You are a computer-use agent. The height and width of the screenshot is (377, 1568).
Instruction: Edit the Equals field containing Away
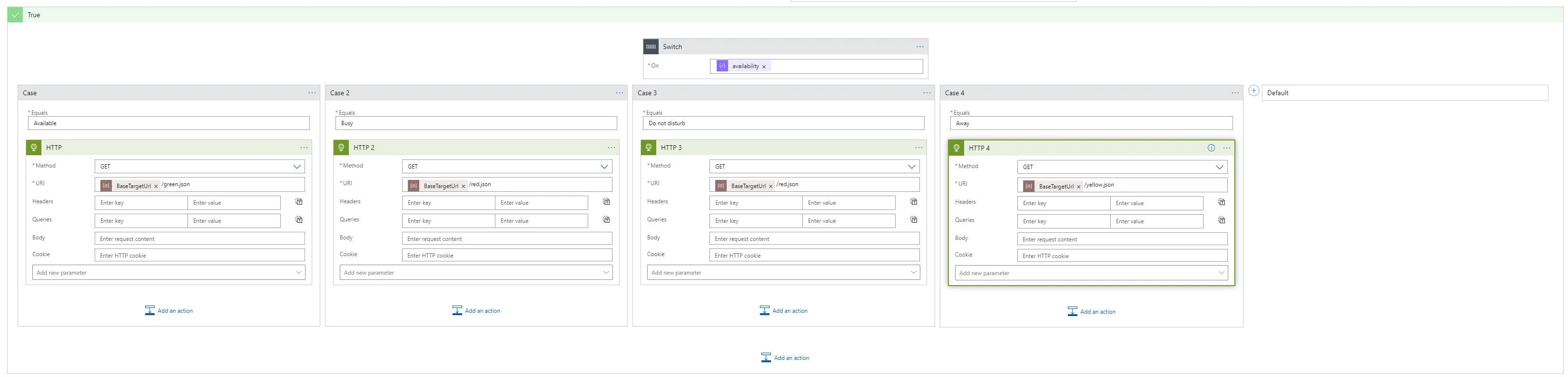pyautogui.click(x=1091, y=124)
